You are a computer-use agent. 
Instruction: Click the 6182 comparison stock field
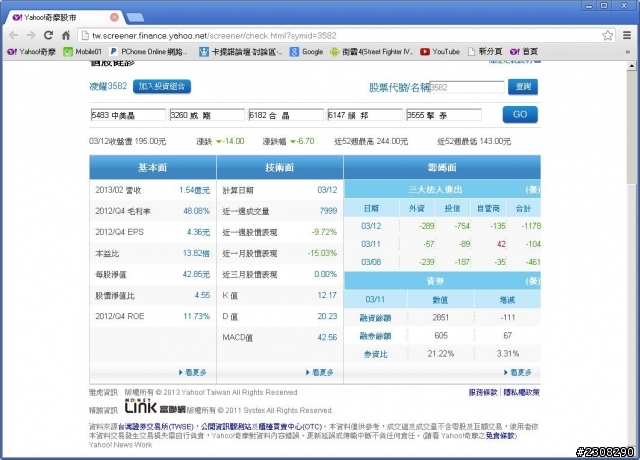point(286,115)
